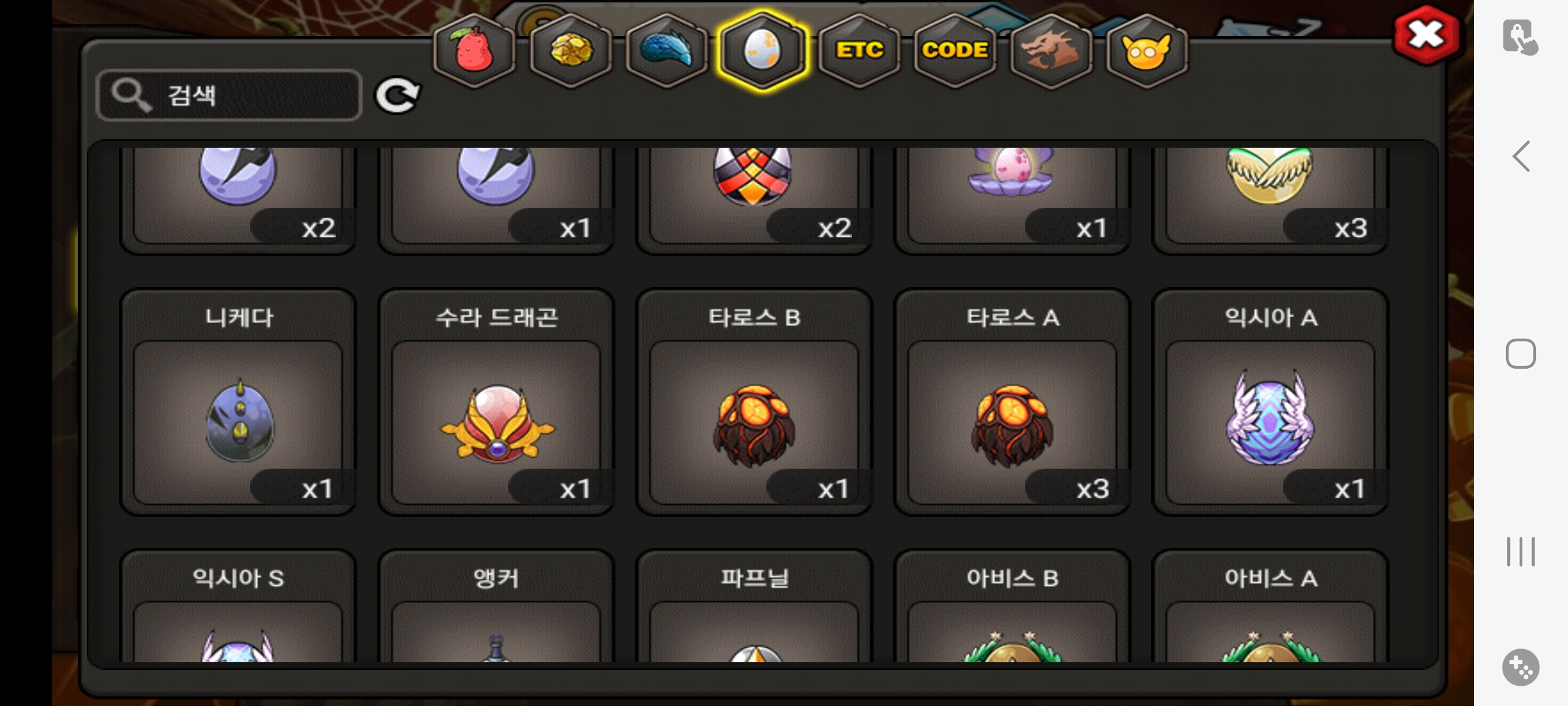
Task: Select the gold nugget category tab
Action: pos(570,50)
